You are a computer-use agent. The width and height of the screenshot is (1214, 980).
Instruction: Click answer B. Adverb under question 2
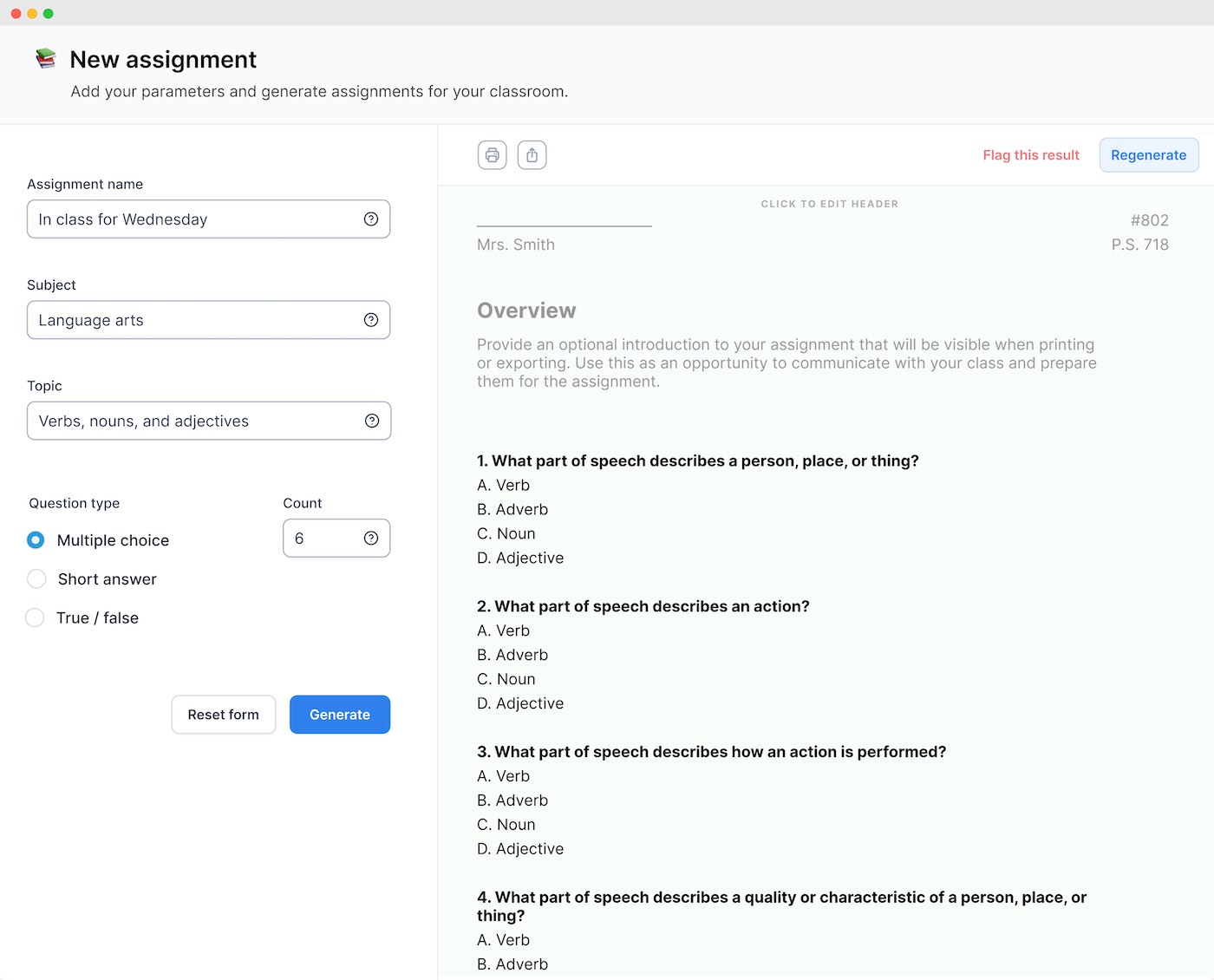tap(512, 655)
